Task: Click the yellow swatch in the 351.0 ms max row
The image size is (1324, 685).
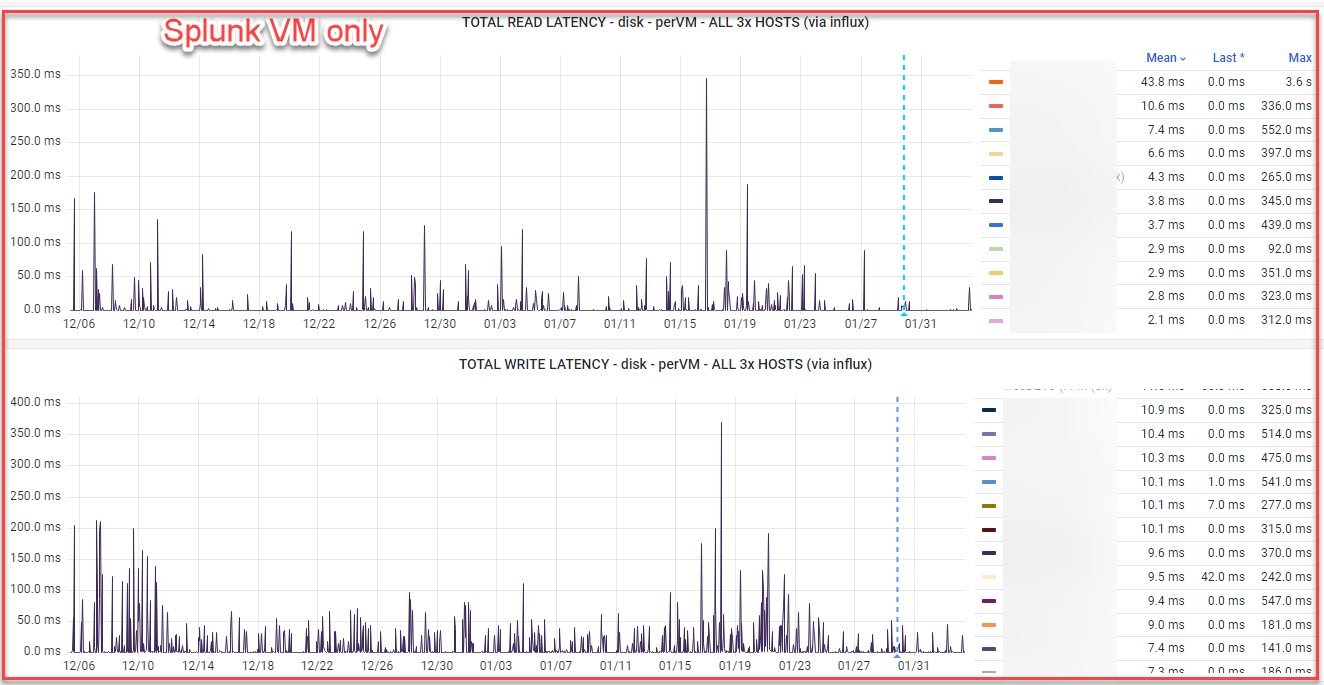Action: [995, 273]
